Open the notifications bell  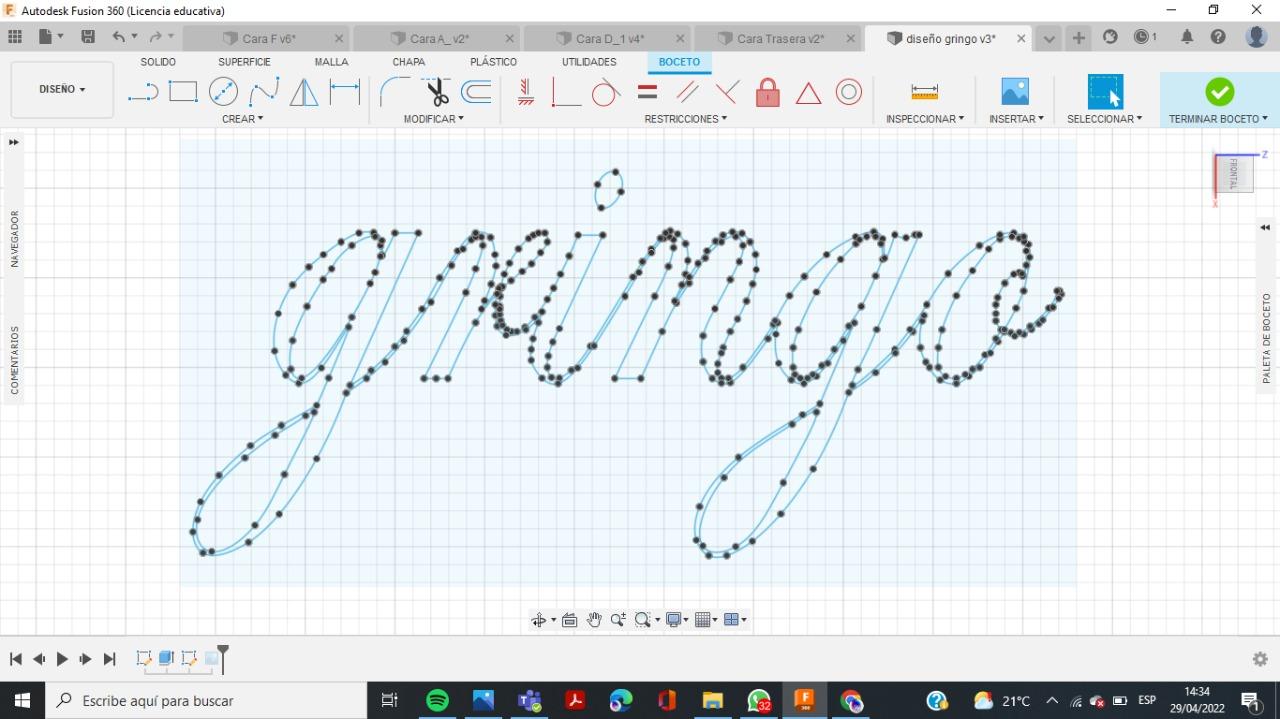click(x=1187, y=37)
